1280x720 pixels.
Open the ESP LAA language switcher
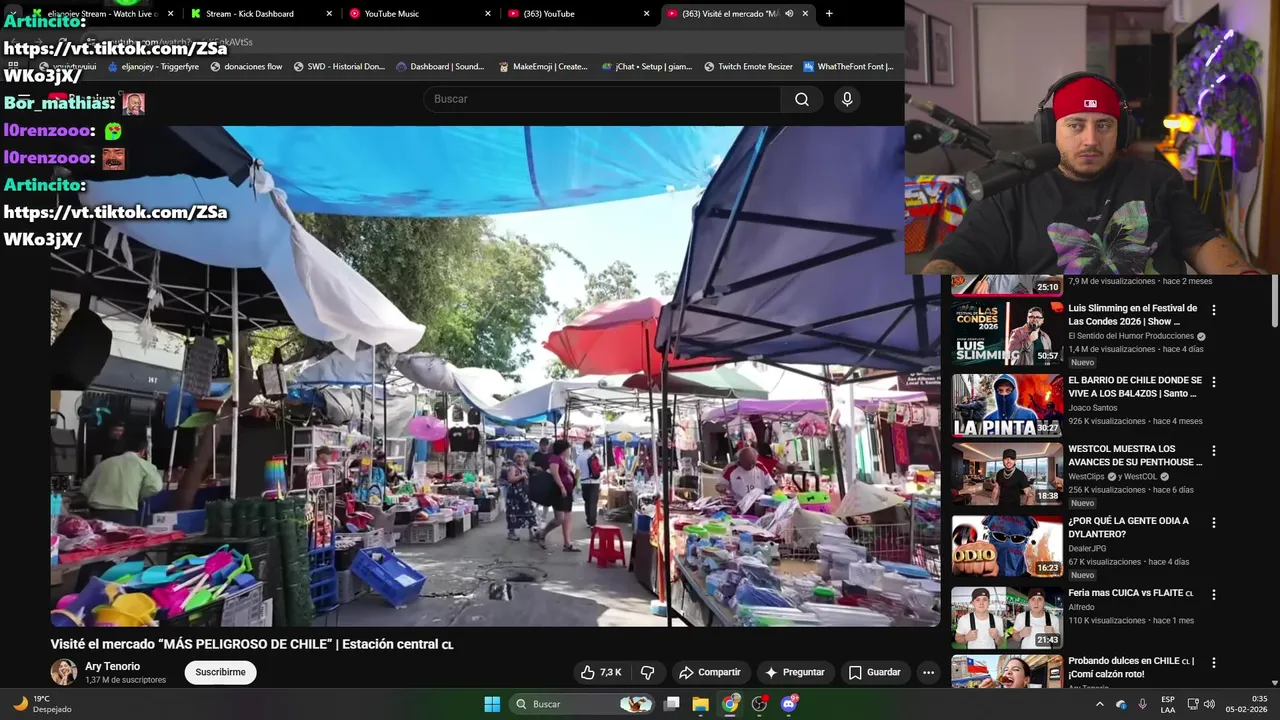click(x=1168, y=704)
